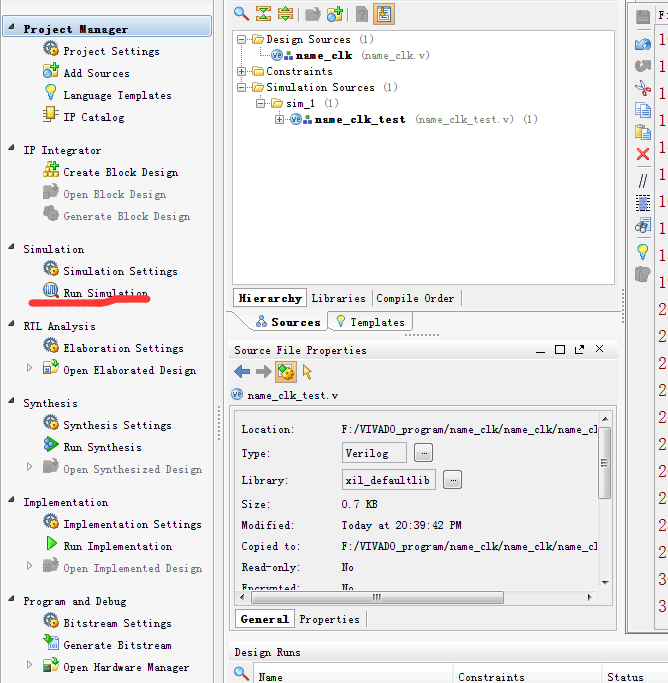Viewport: 668px width, 683px height.
Task: Click the paste clipboard icon in editor toolbar
Action: click(x=643, y=132)
